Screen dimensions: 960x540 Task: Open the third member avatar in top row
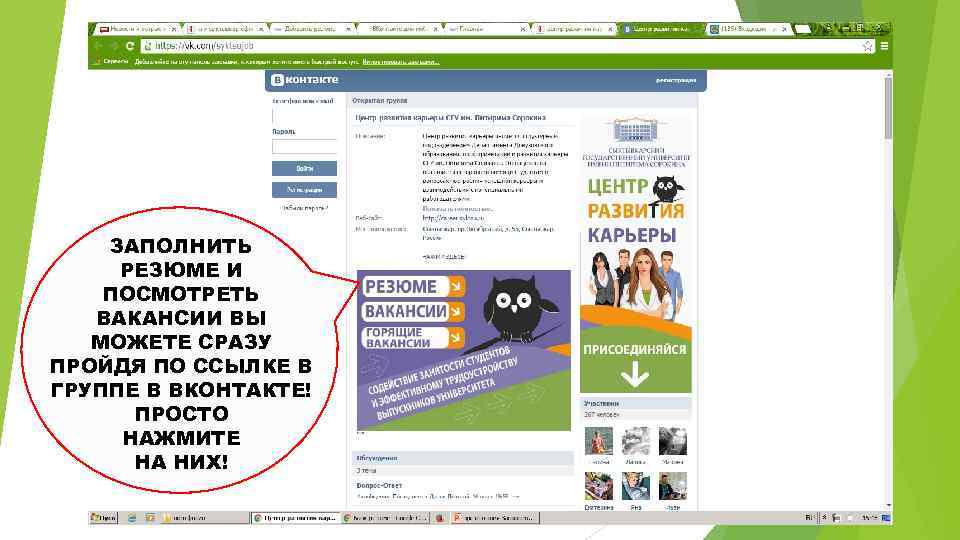pos(672,440)
